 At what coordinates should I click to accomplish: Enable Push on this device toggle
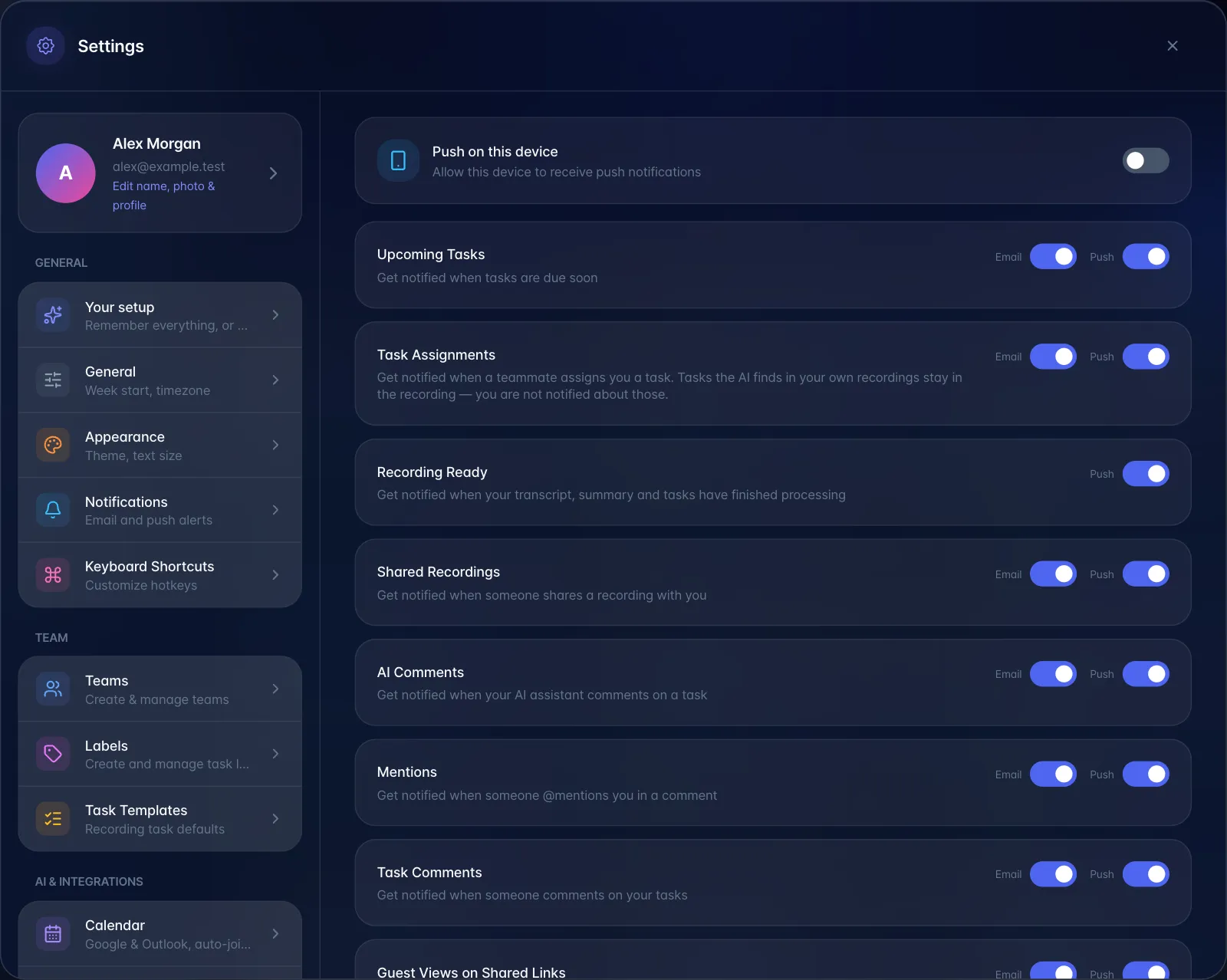[1146, 160]
